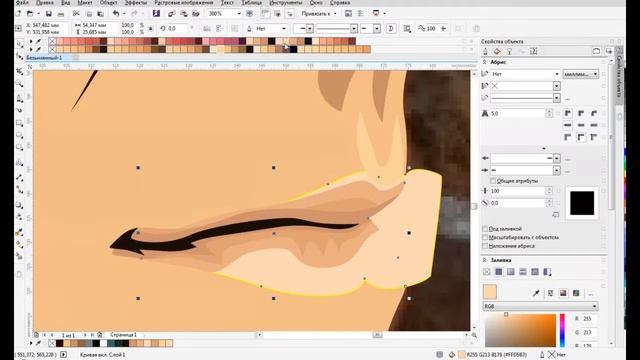Viewport: 640px width, 360px height.
Task: Collapse the Абрис section header
Action: click(484, 62)
